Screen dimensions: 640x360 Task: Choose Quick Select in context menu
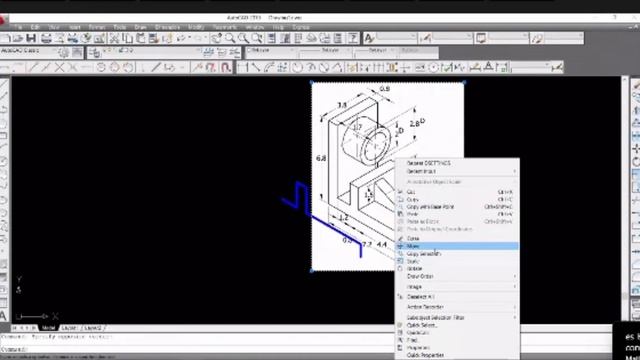(457, 325)
